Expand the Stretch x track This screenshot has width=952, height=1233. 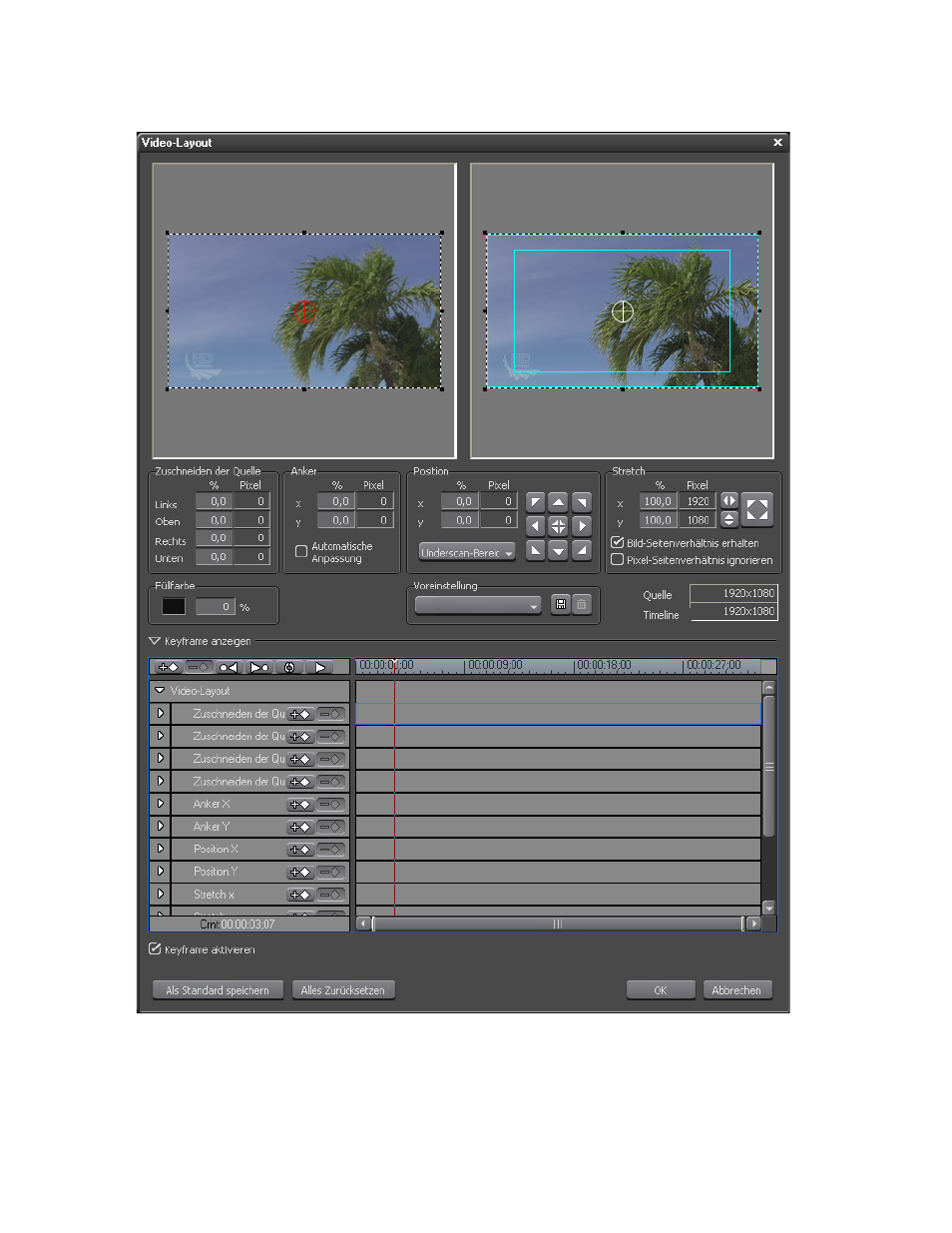pos(160,894)
